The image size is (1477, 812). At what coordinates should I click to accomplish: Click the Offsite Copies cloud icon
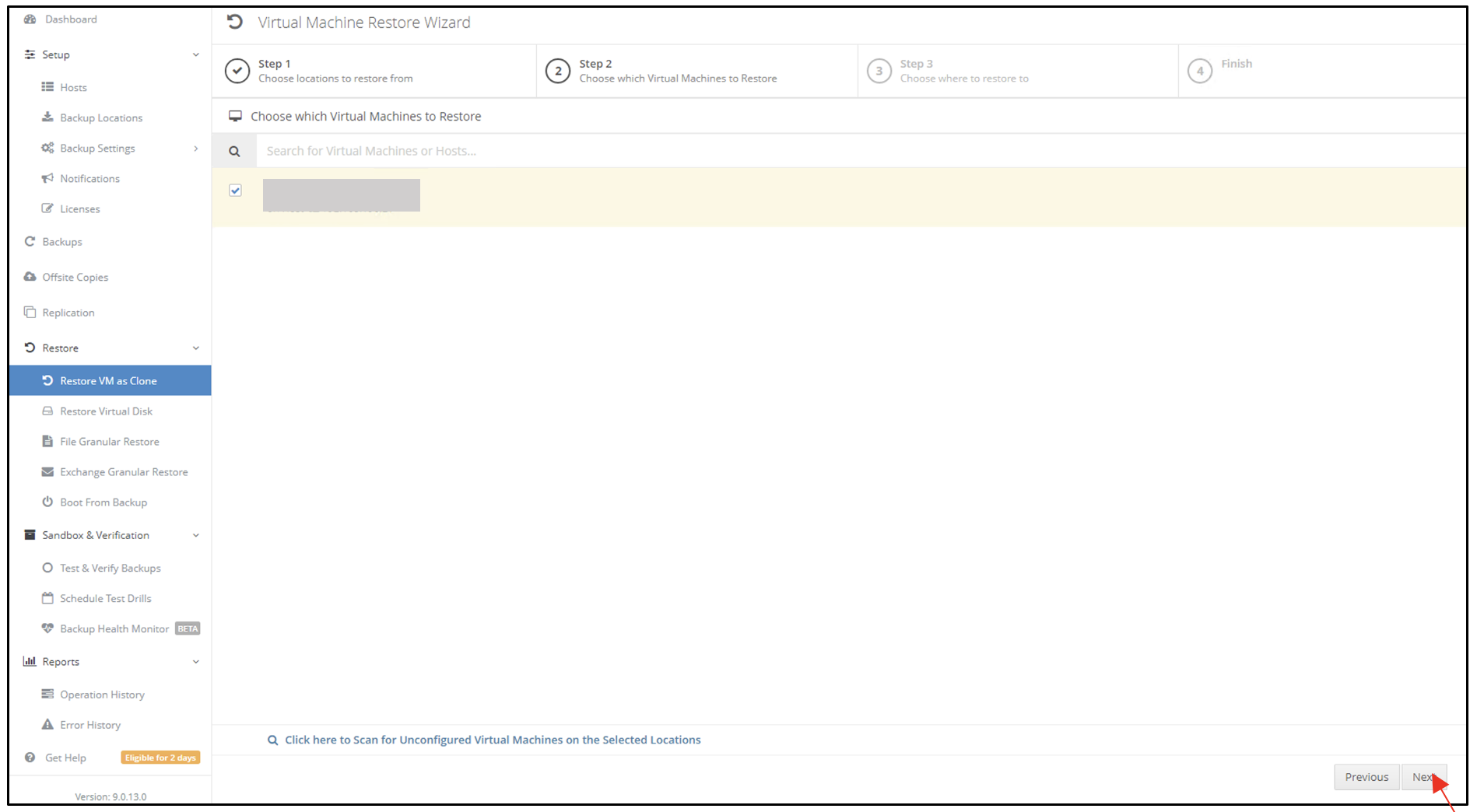click(30, 277)
